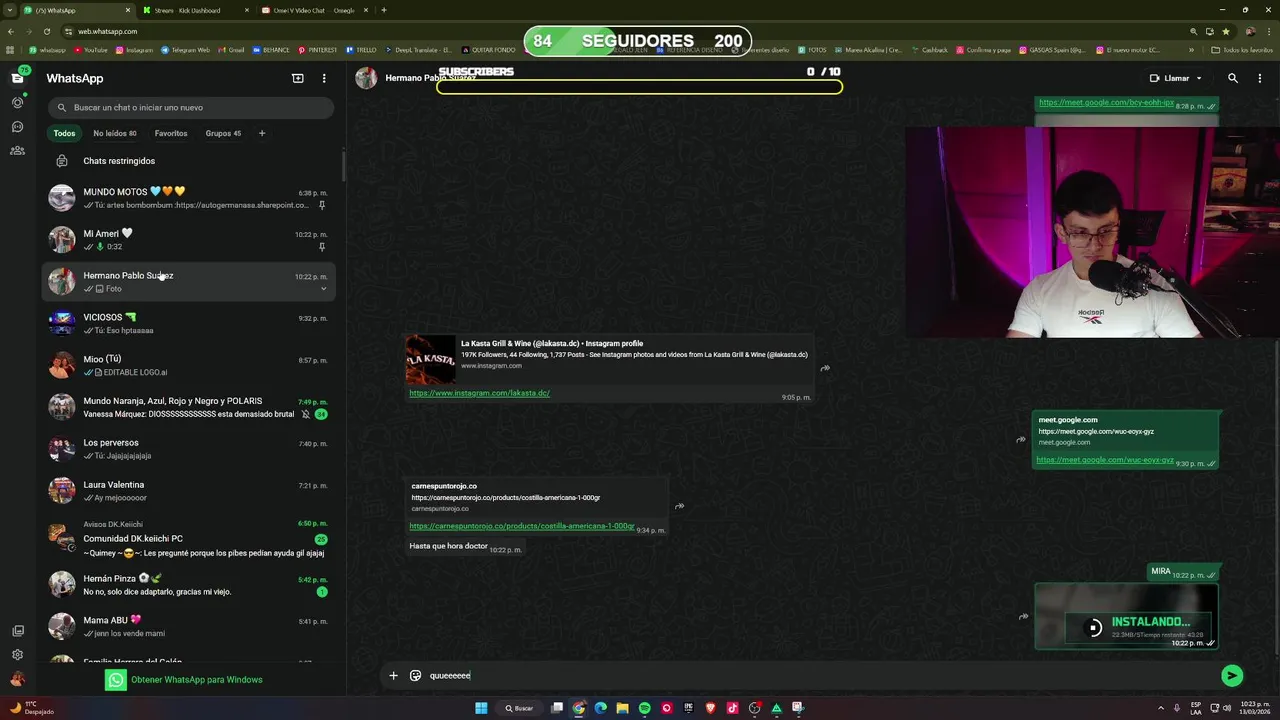Click Chrome reload page button
The height and width of the screenshot is (720, 1280).
click(x=46, y=31)
